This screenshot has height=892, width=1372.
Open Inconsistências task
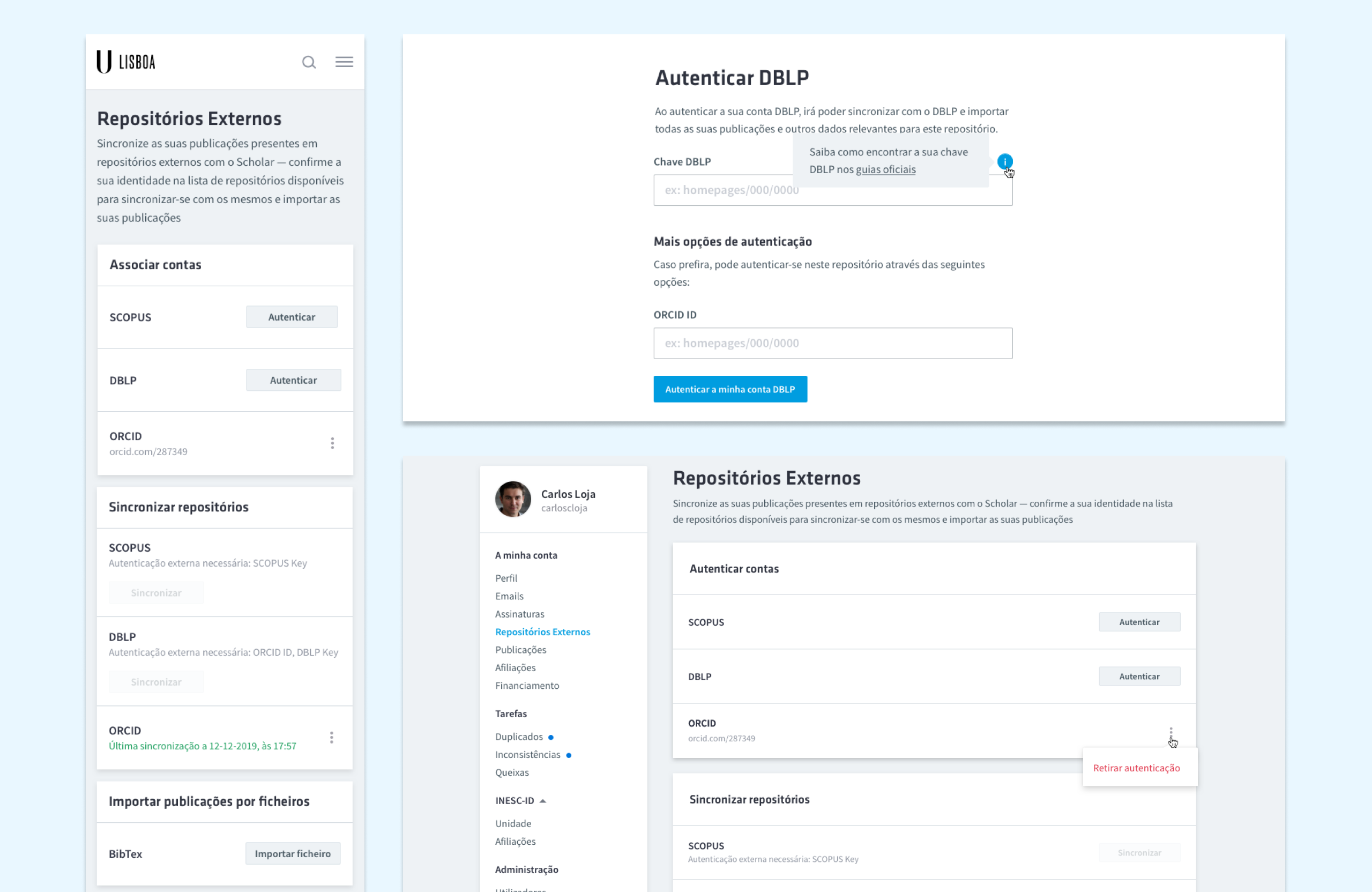[527, 755]
